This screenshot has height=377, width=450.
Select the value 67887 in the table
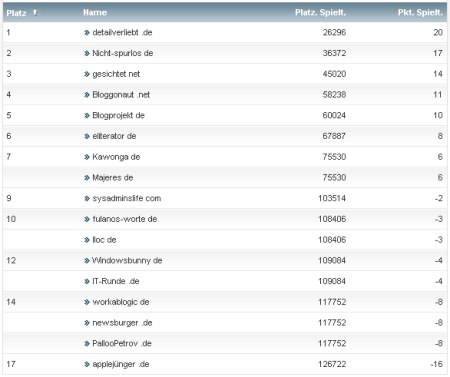(334, 136)
